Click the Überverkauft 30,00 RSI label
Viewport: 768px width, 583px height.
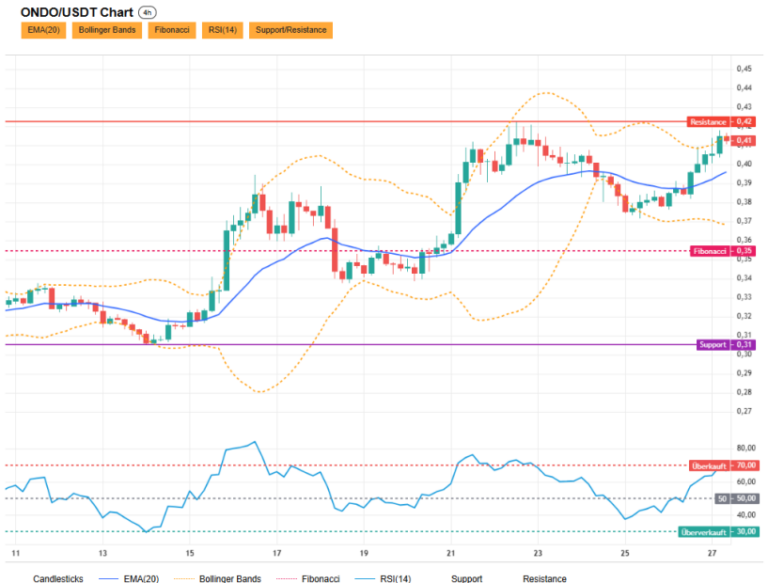click(x=719, y=532)
